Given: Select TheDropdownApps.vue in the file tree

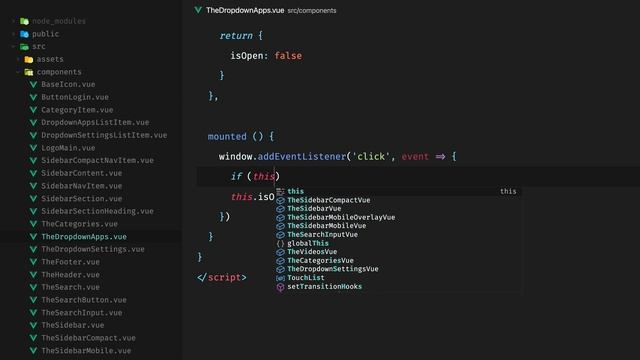Looking at the screenshot, I should (84, 237).
